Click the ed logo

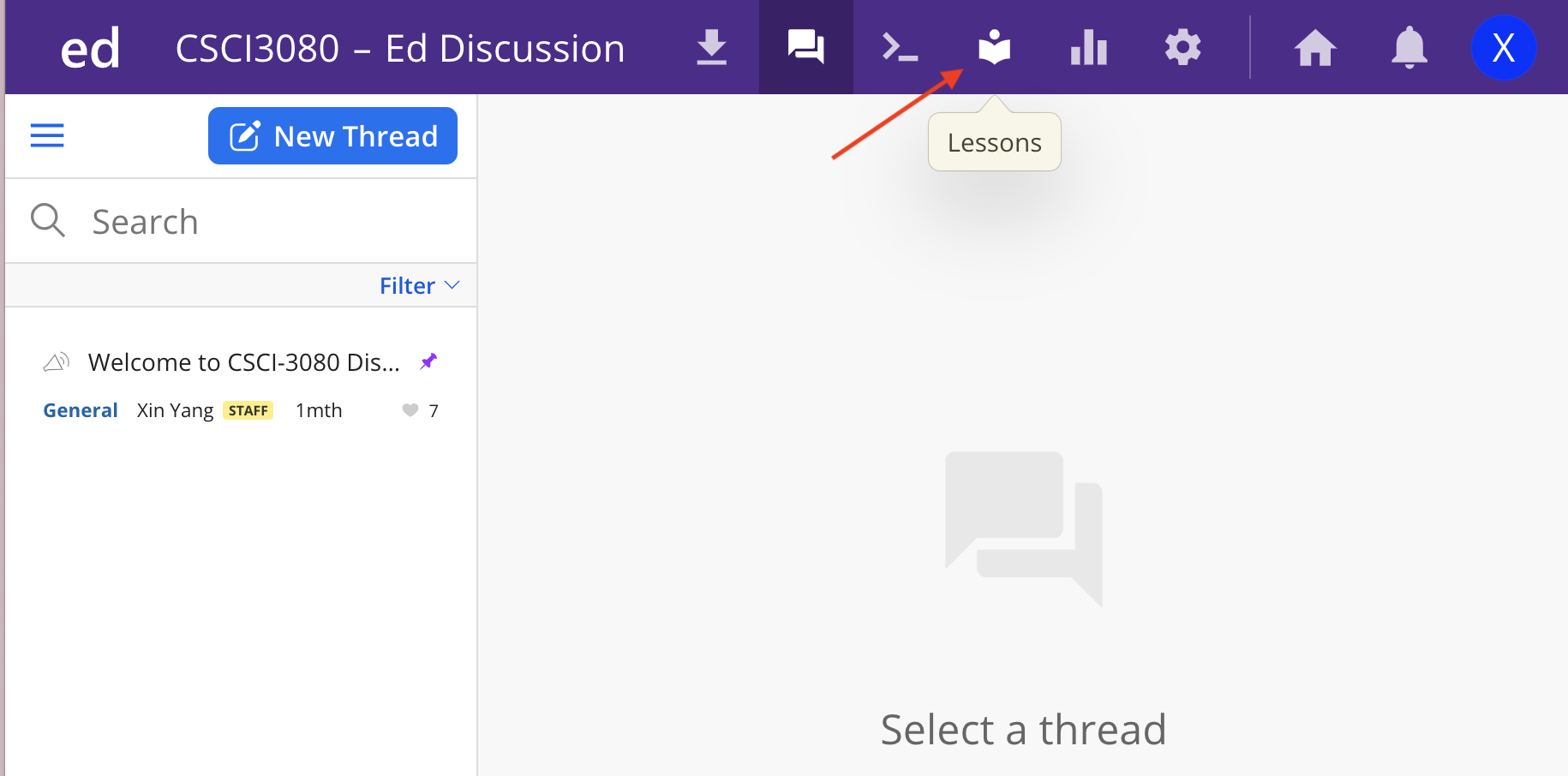90,49
